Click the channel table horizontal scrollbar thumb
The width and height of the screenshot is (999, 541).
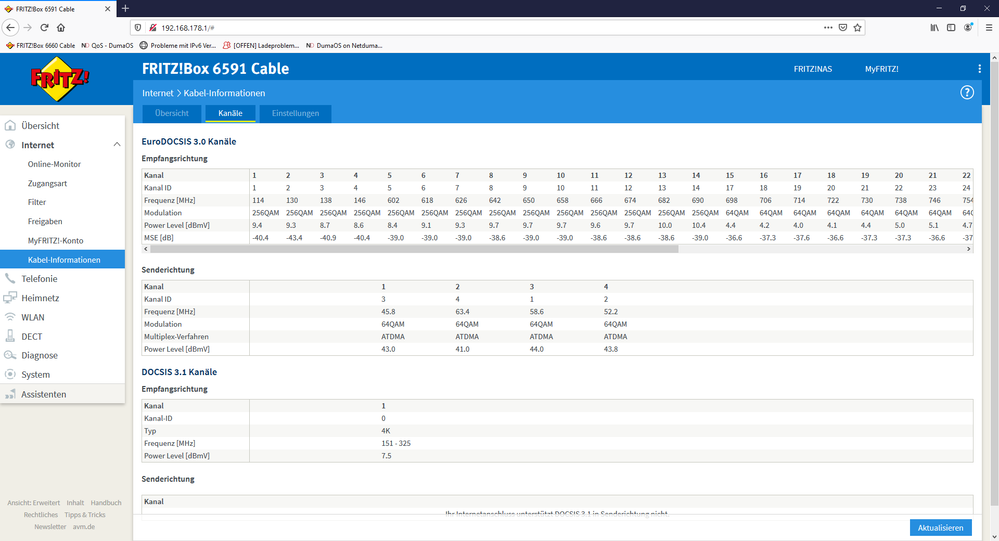click(414, 249)
